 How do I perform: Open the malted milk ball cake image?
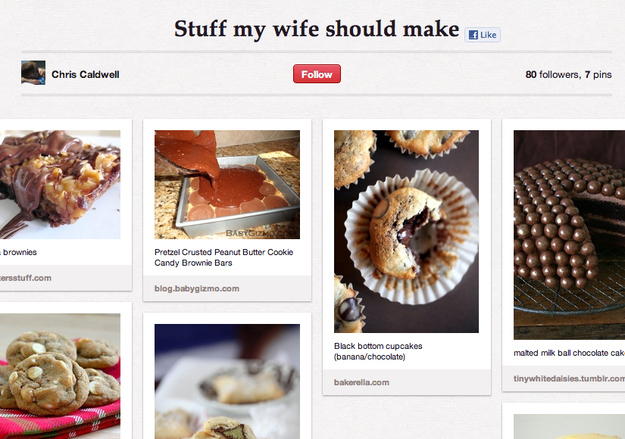pos(569,235)
